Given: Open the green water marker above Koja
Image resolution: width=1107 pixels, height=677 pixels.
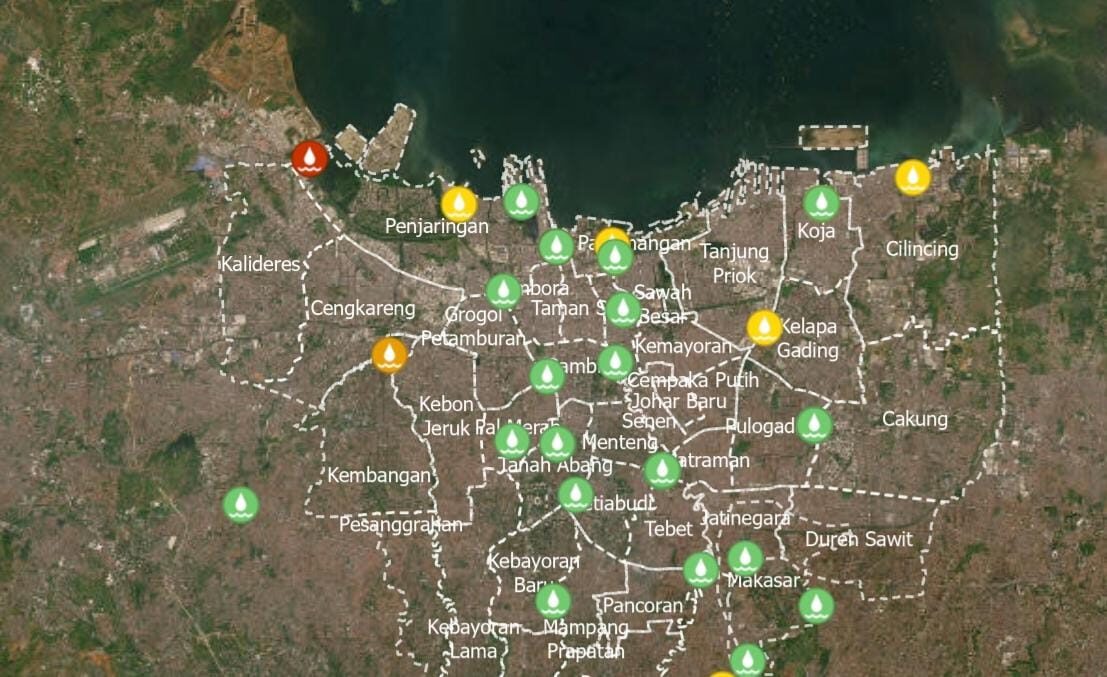Looking at the screenshot, I should (x=822, y=203).
